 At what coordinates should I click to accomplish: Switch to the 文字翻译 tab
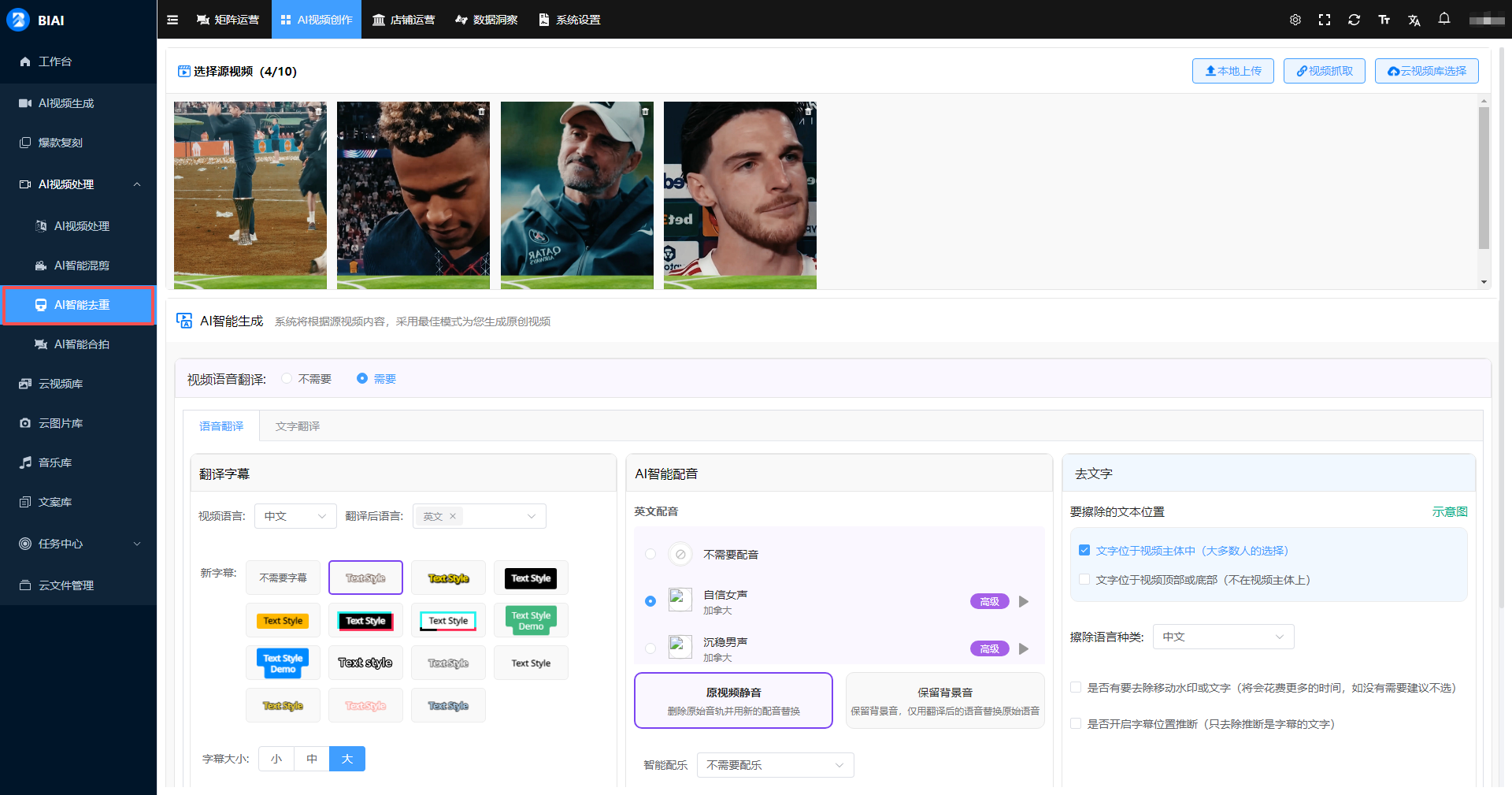coord(298,426)
